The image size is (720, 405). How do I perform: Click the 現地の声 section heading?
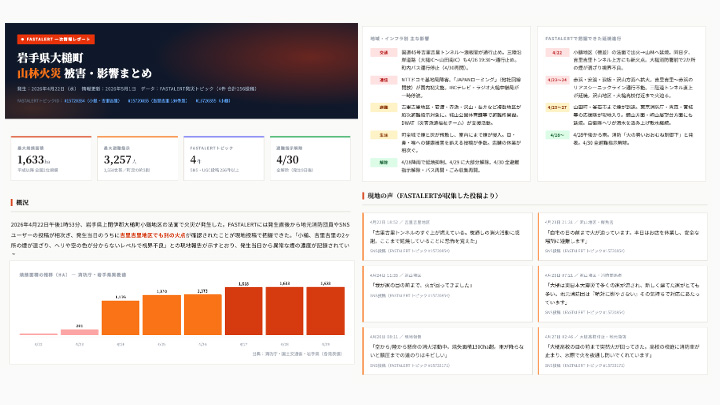click(433, 196)
